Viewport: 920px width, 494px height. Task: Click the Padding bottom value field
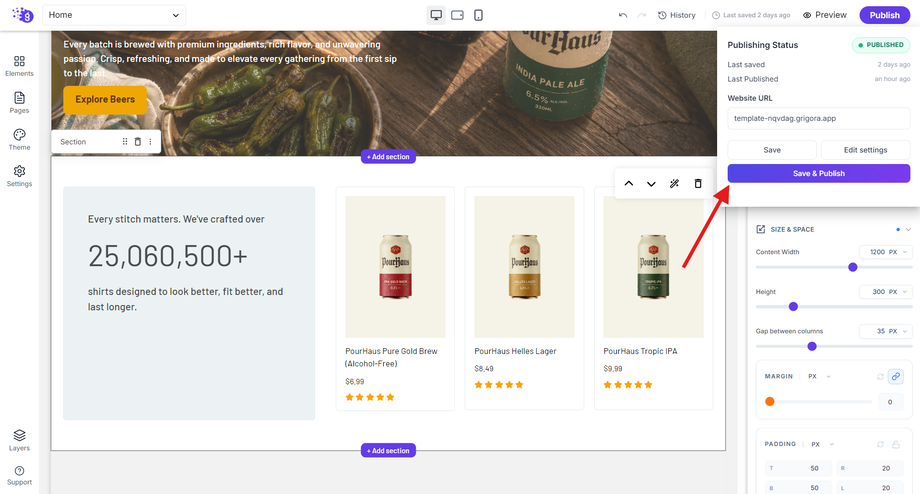click(x=798, y=488)
